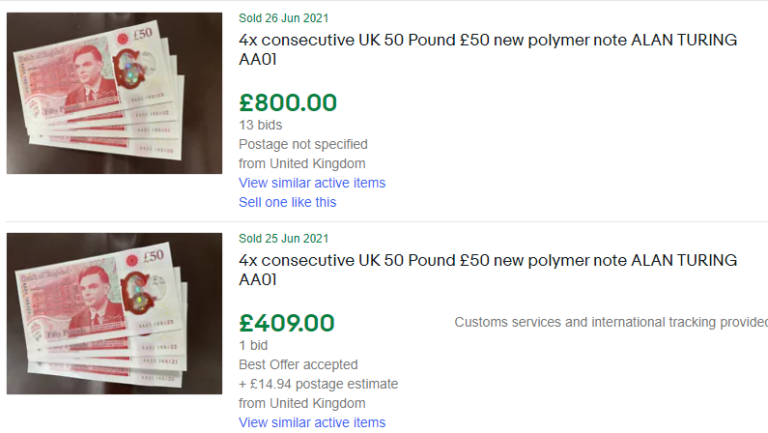This screenshot has width=768, height=433.
Task: Click the customs services and international tracking note
Action: point(610,322)
